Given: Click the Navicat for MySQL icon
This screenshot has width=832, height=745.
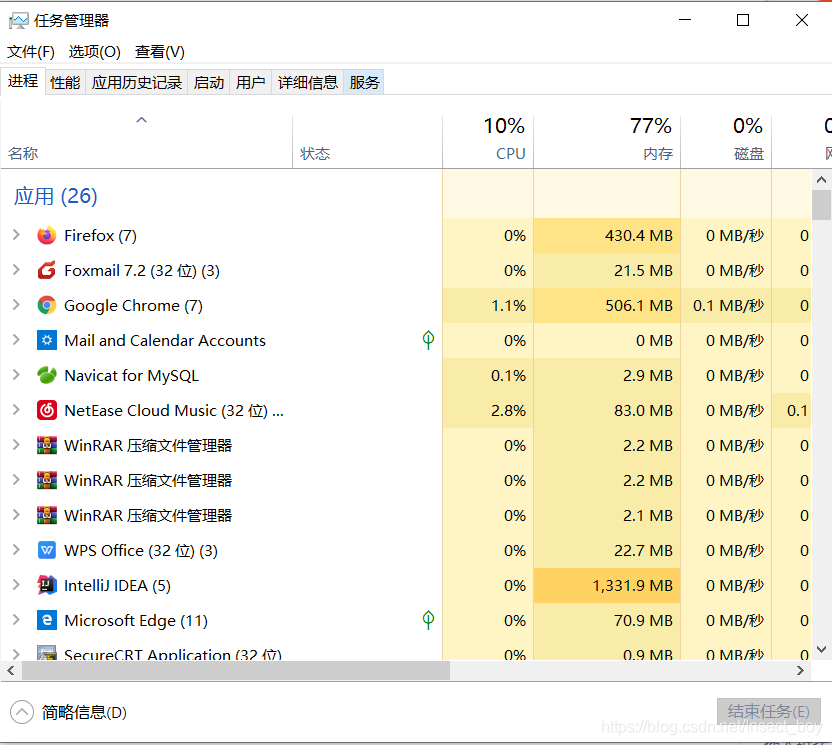Looking at the screenshot, I should (x=47, y=375).
